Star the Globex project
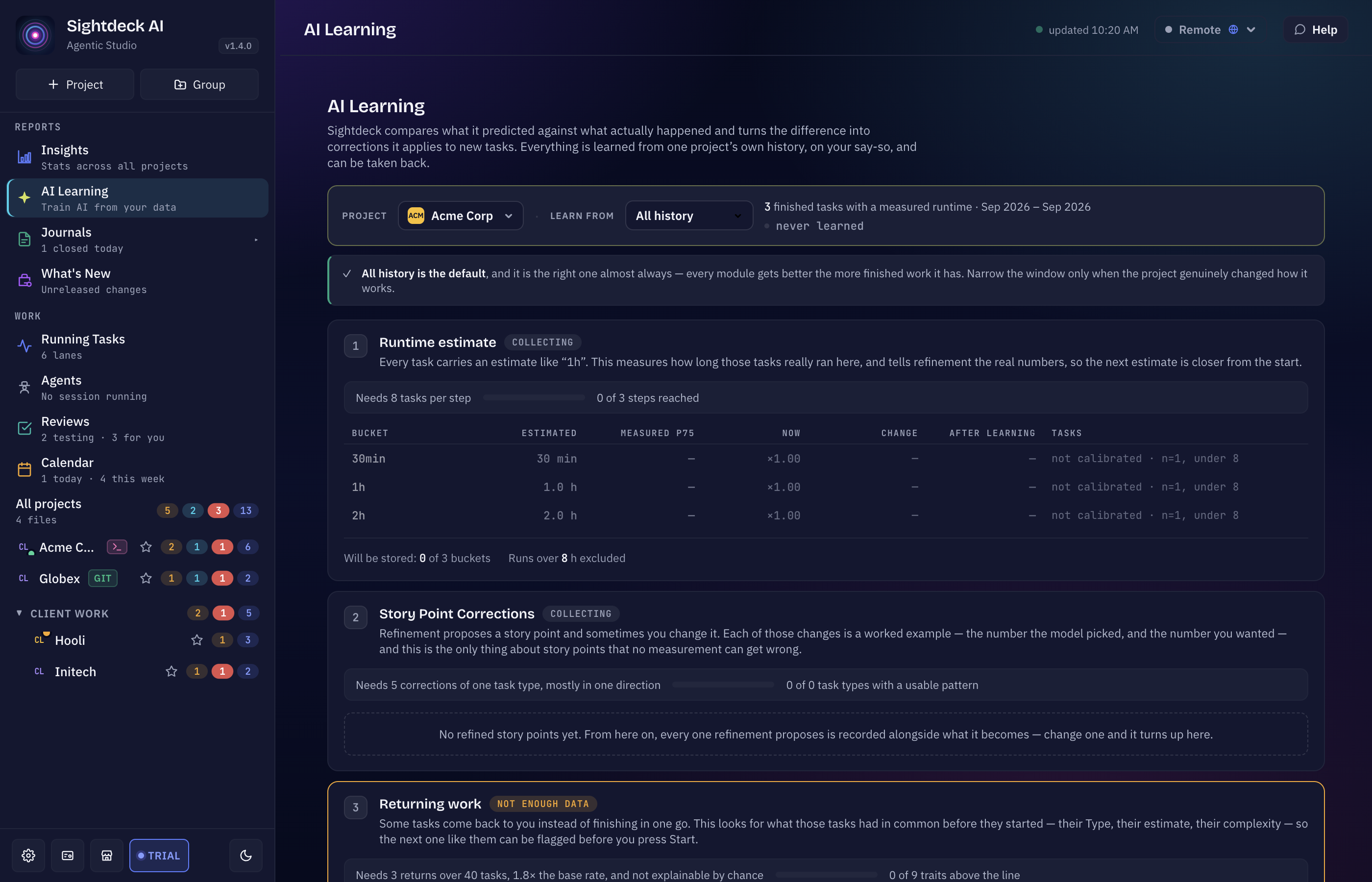Screen dimensions: 1372x882 [x=146, y=579]
